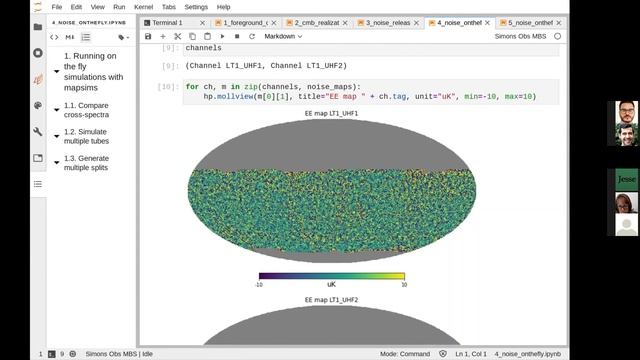The height and width of the screenshot is (360, 640).
Task: Open the View menu
Action: click(98, 7)
